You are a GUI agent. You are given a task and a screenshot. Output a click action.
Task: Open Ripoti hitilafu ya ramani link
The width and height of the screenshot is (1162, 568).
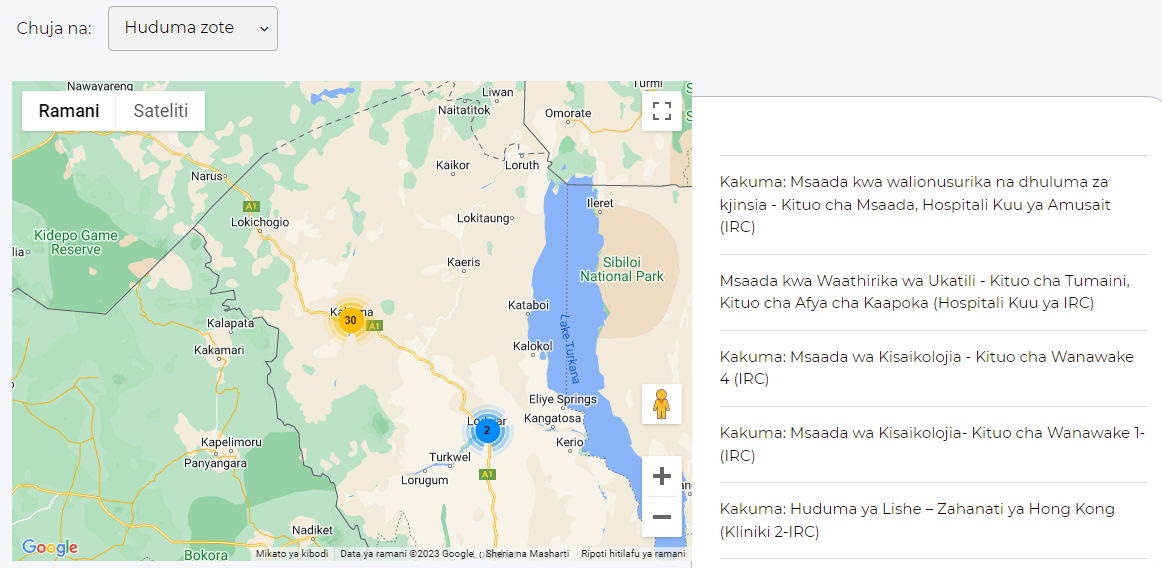pos(633,554)
